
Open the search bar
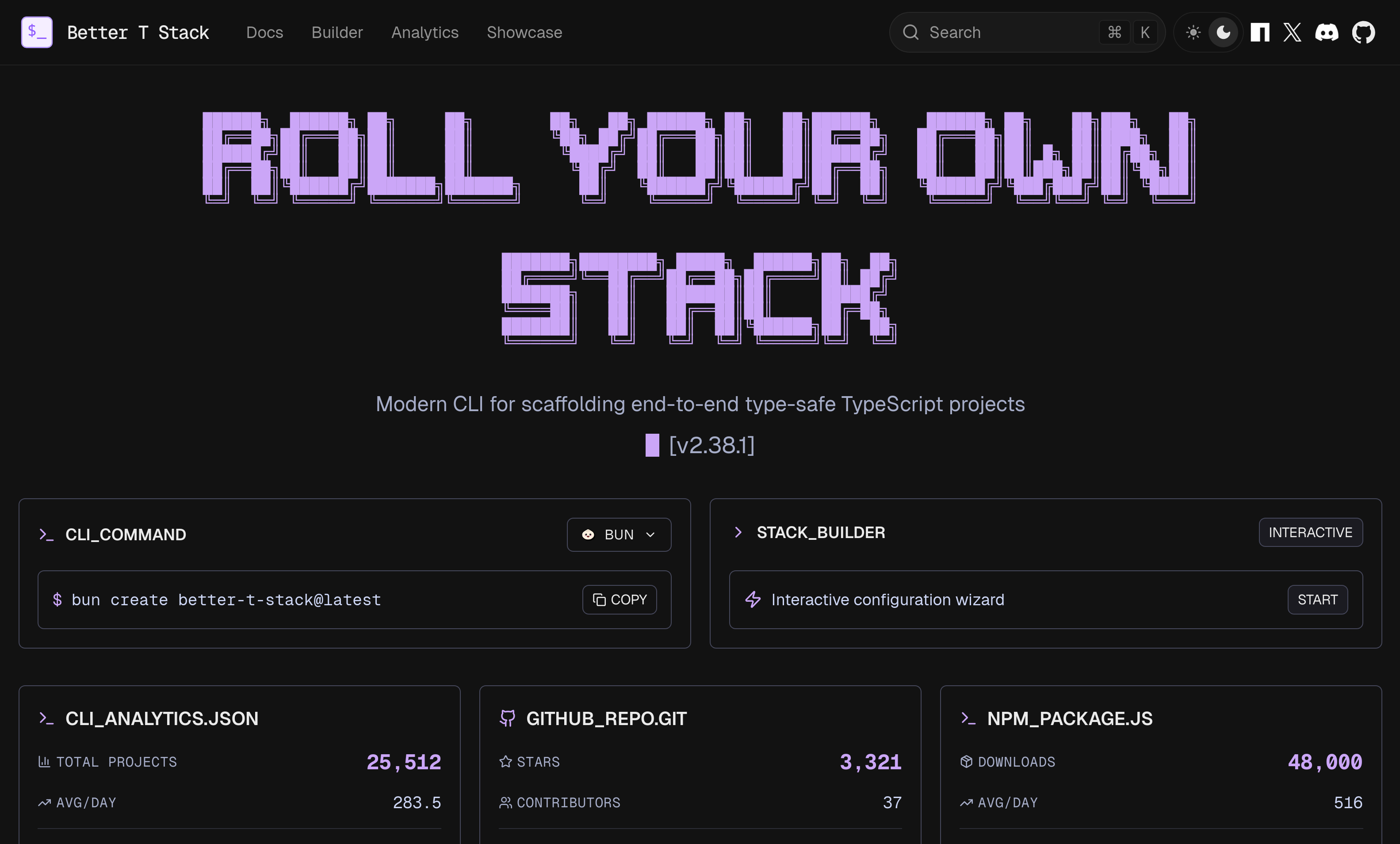tap(1025, 32)
